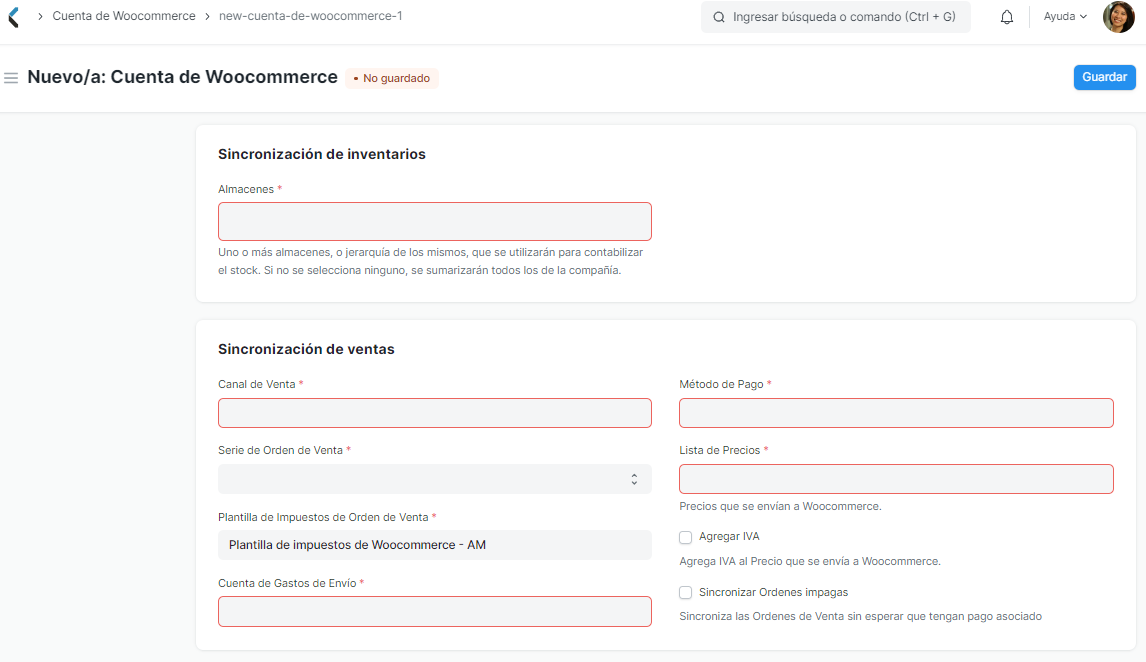Open the notifications bell
The height and width of the screenshot is (662, 1146).
[x=1006, y=17]
